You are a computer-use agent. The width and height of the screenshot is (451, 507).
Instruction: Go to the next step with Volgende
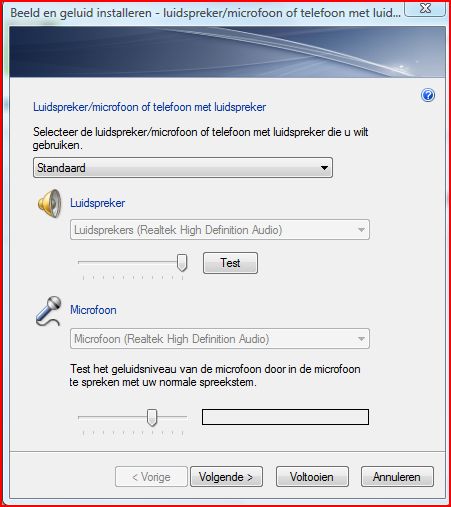point(226,477)
